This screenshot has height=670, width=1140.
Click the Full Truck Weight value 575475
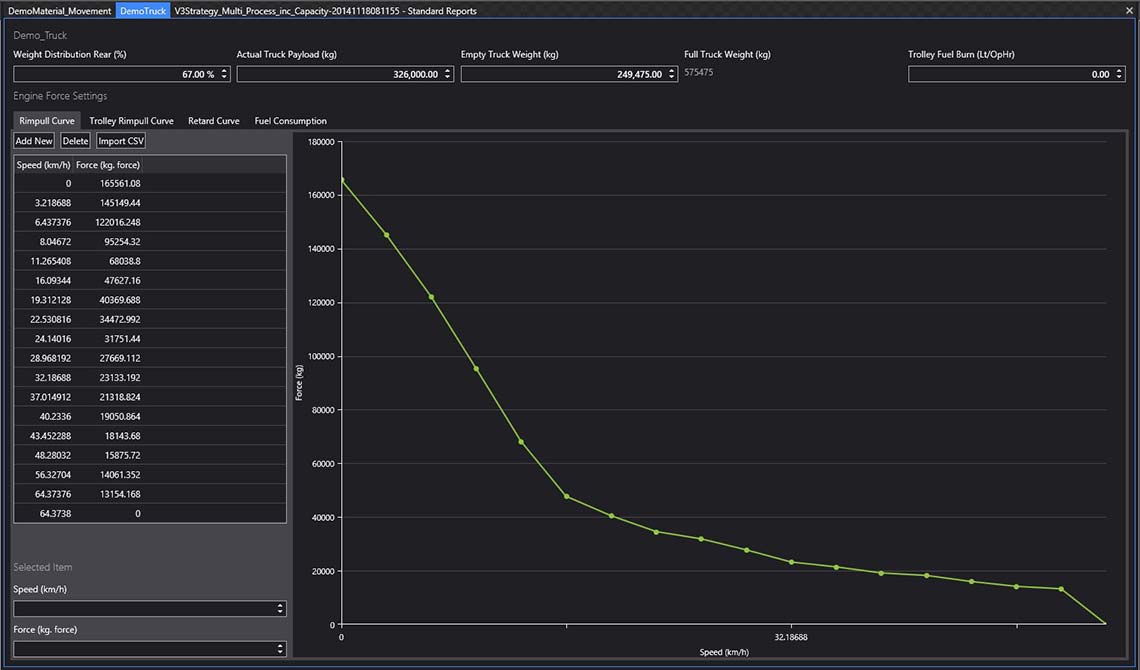pyautogui.click(x=699, y=73)
